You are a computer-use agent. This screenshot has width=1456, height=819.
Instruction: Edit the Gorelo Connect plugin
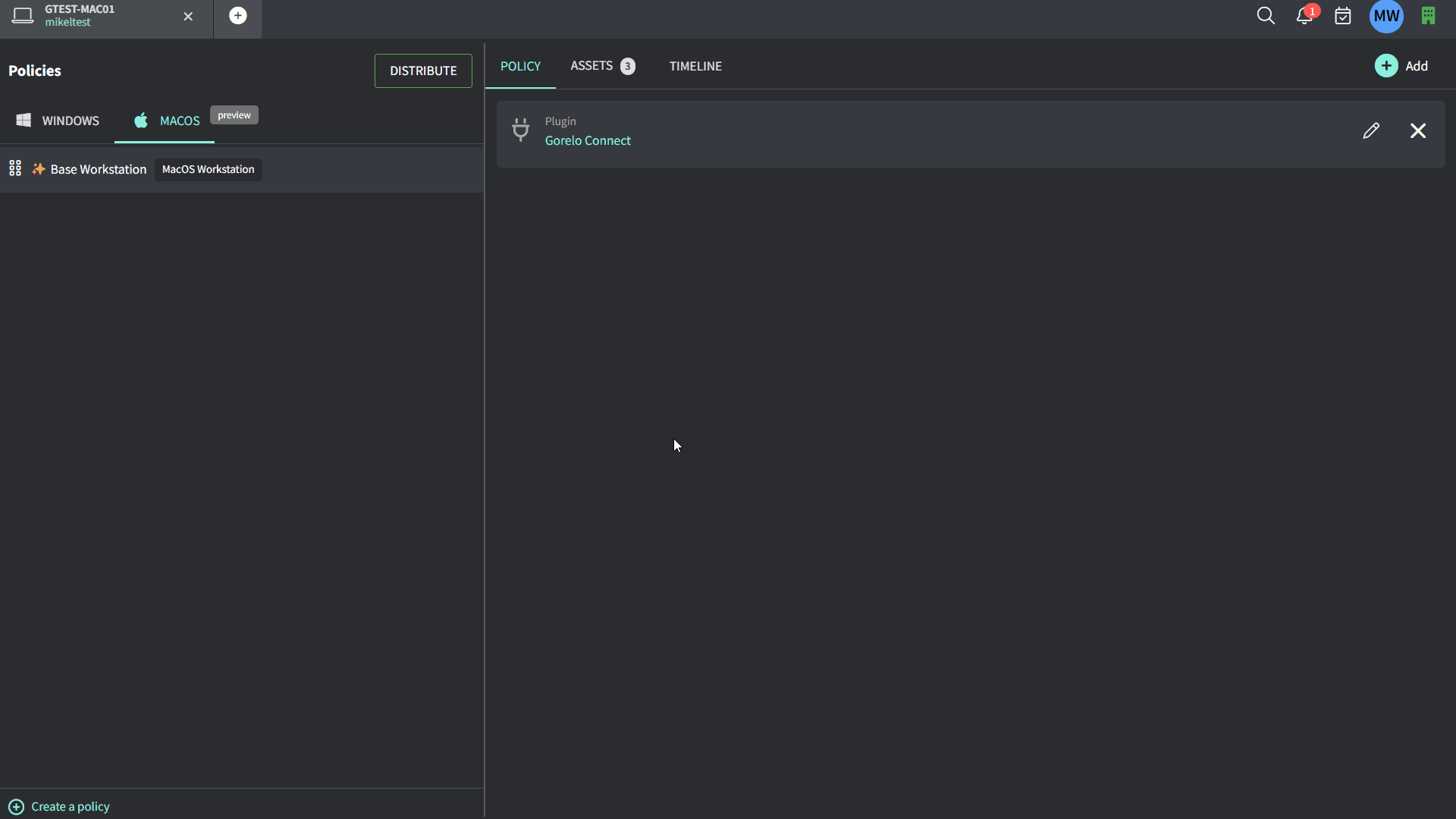pyautogui.click(x=1371, y=130)
